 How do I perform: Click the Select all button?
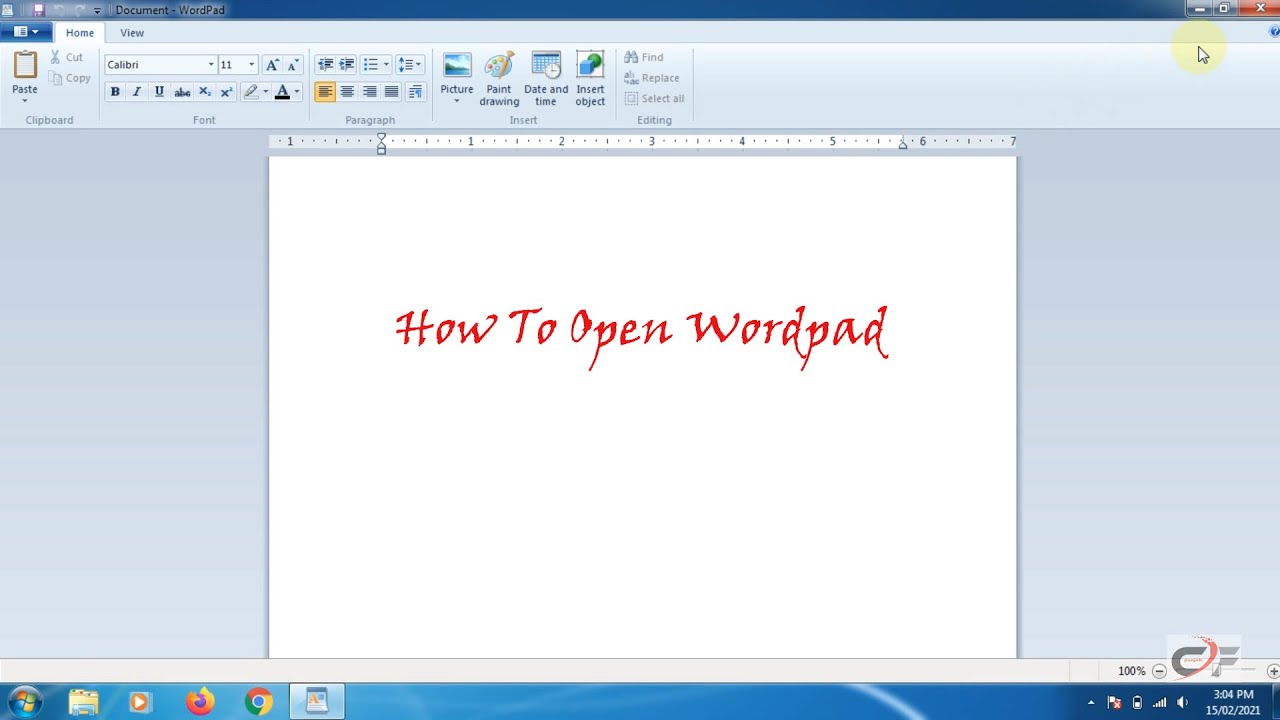tap(655, 99)
